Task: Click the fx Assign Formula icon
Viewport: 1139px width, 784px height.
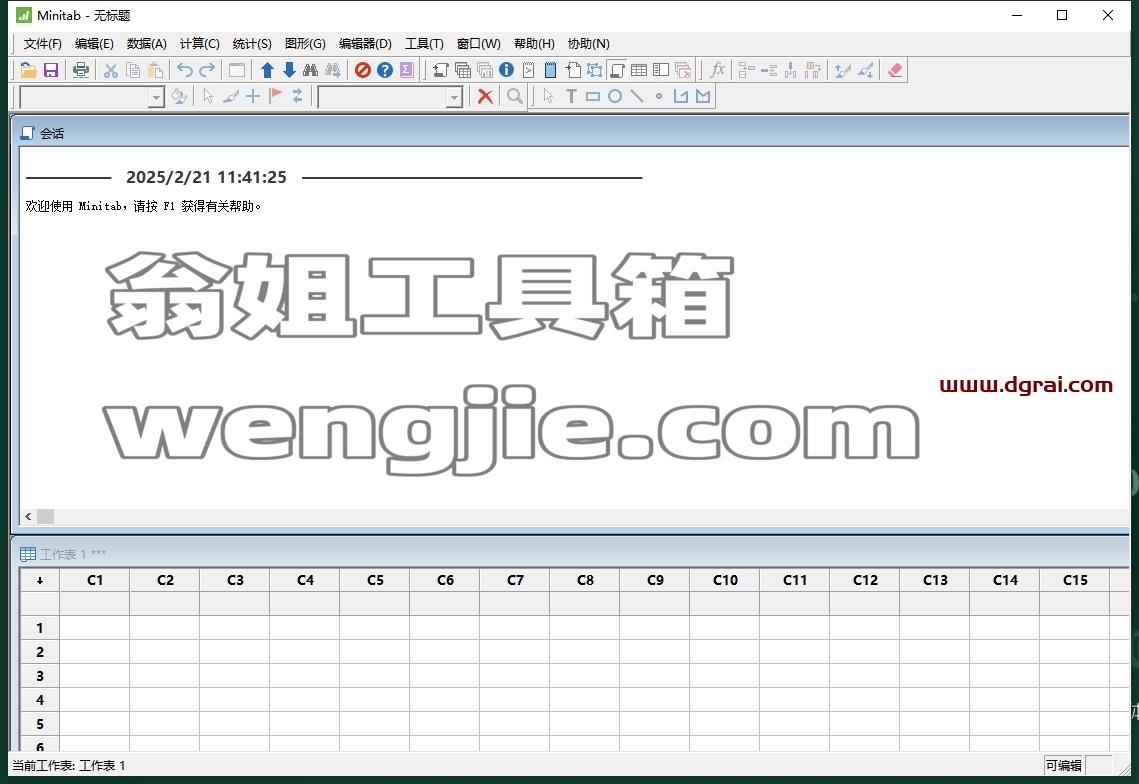Action: [718, 70]
